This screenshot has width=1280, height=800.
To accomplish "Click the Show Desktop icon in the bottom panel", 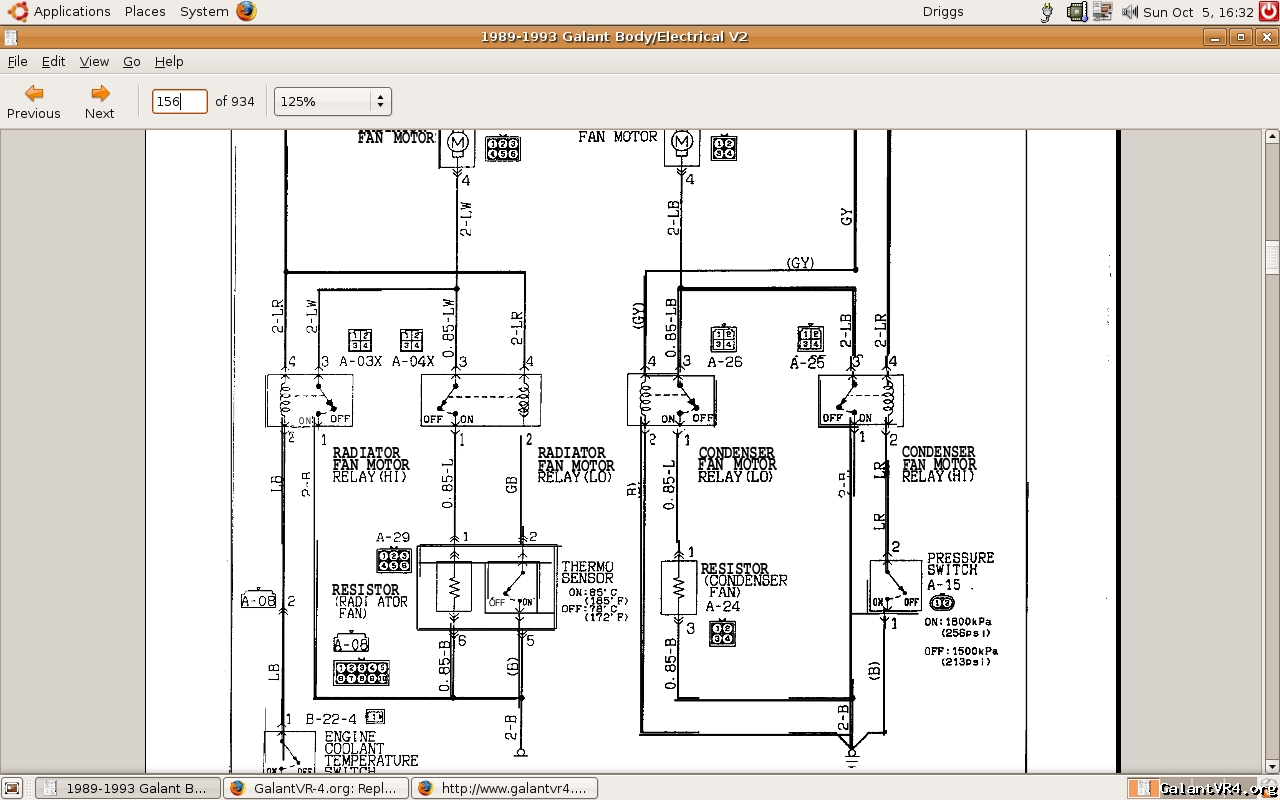I will coord(12,788).
